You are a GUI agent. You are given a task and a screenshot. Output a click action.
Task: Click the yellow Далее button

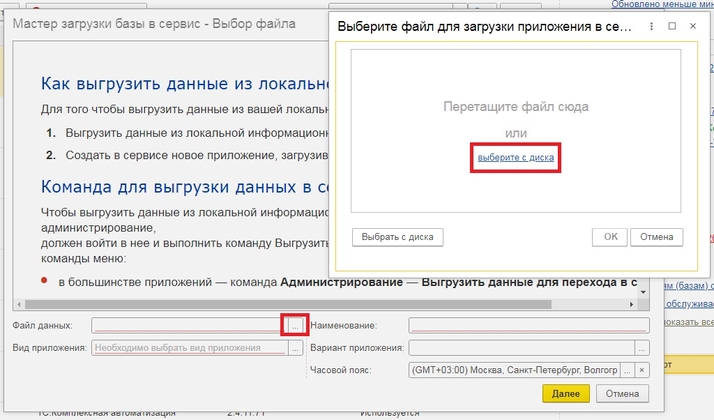pyautogui.click(x=565, y=394)
